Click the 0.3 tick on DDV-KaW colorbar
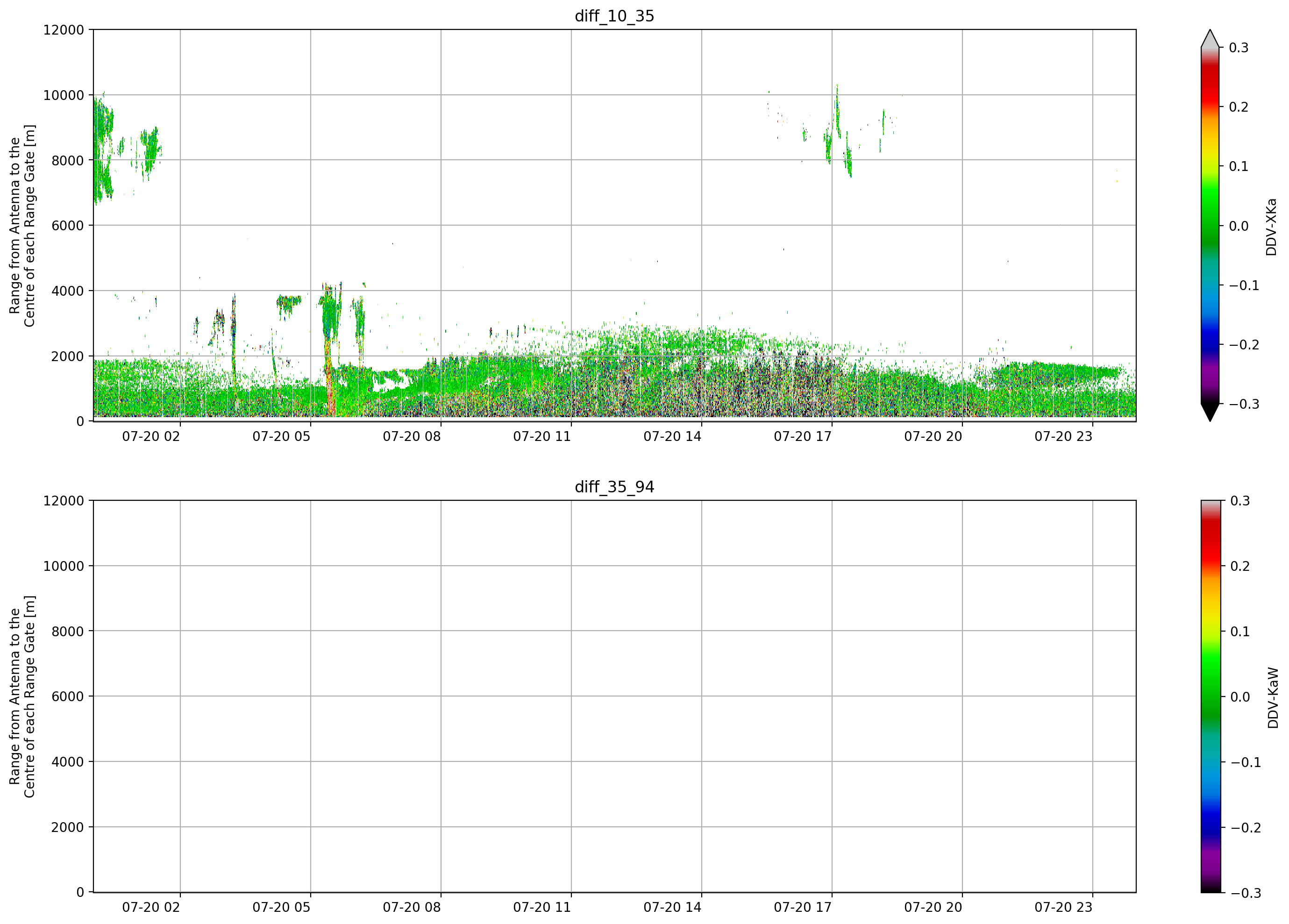The width and height of the screenshot is (1289, 924). [1240, 501]
